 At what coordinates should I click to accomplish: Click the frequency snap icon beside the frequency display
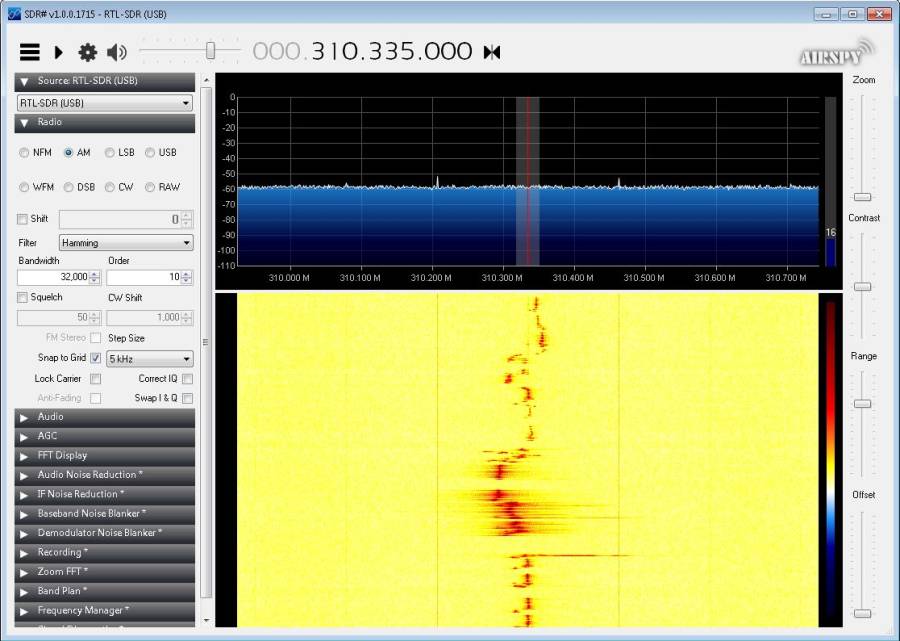(x=490, y=52)
